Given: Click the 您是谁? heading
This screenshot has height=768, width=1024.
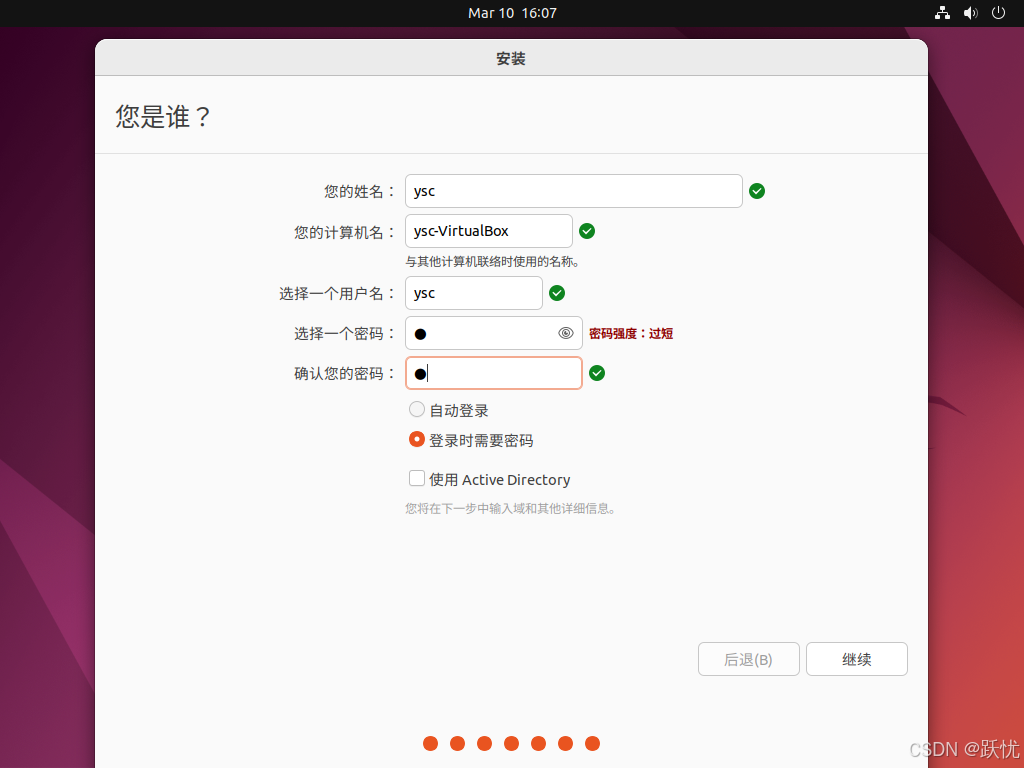Looking at the screenshot, I should pos(163,117).
